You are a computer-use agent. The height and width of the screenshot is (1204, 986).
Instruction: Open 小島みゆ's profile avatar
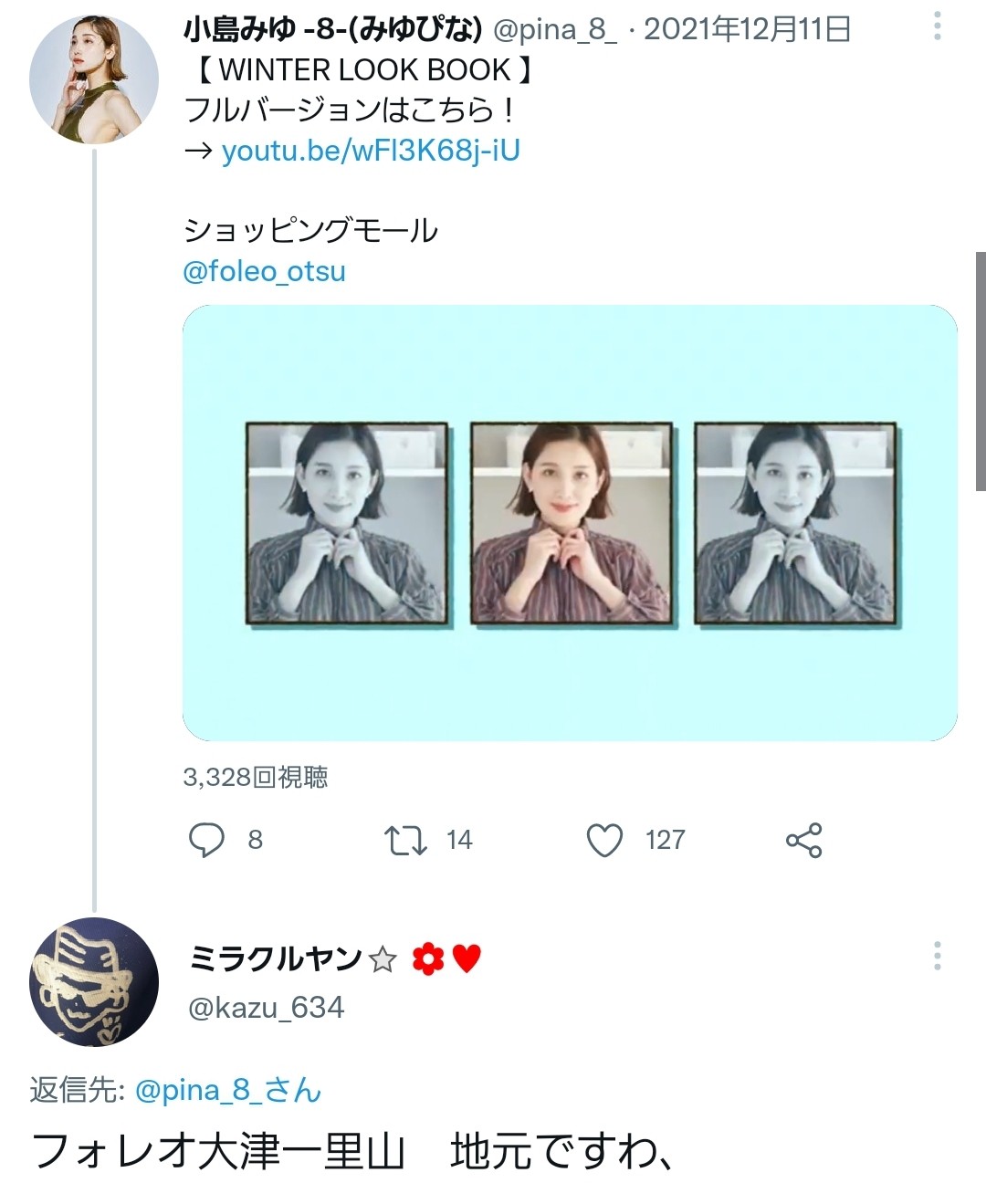point(94,79)
